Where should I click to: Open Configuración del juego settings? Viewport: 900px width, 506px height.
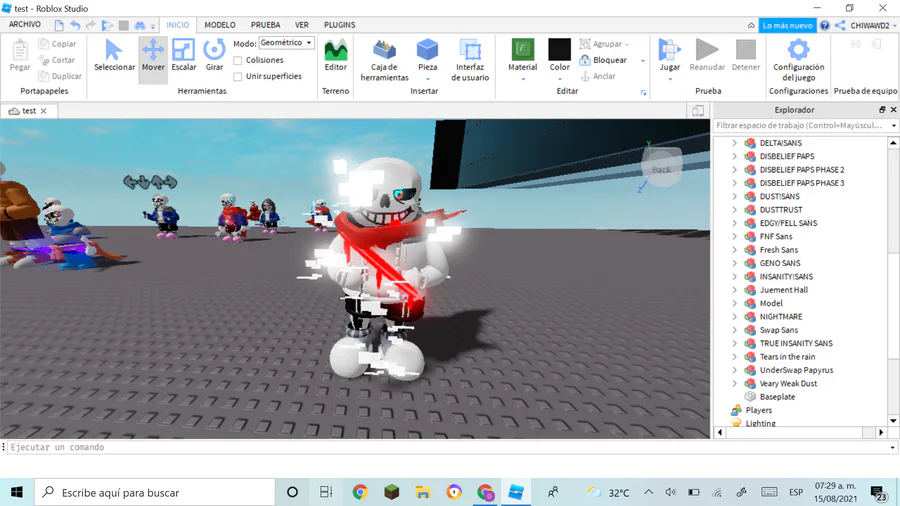798,60
